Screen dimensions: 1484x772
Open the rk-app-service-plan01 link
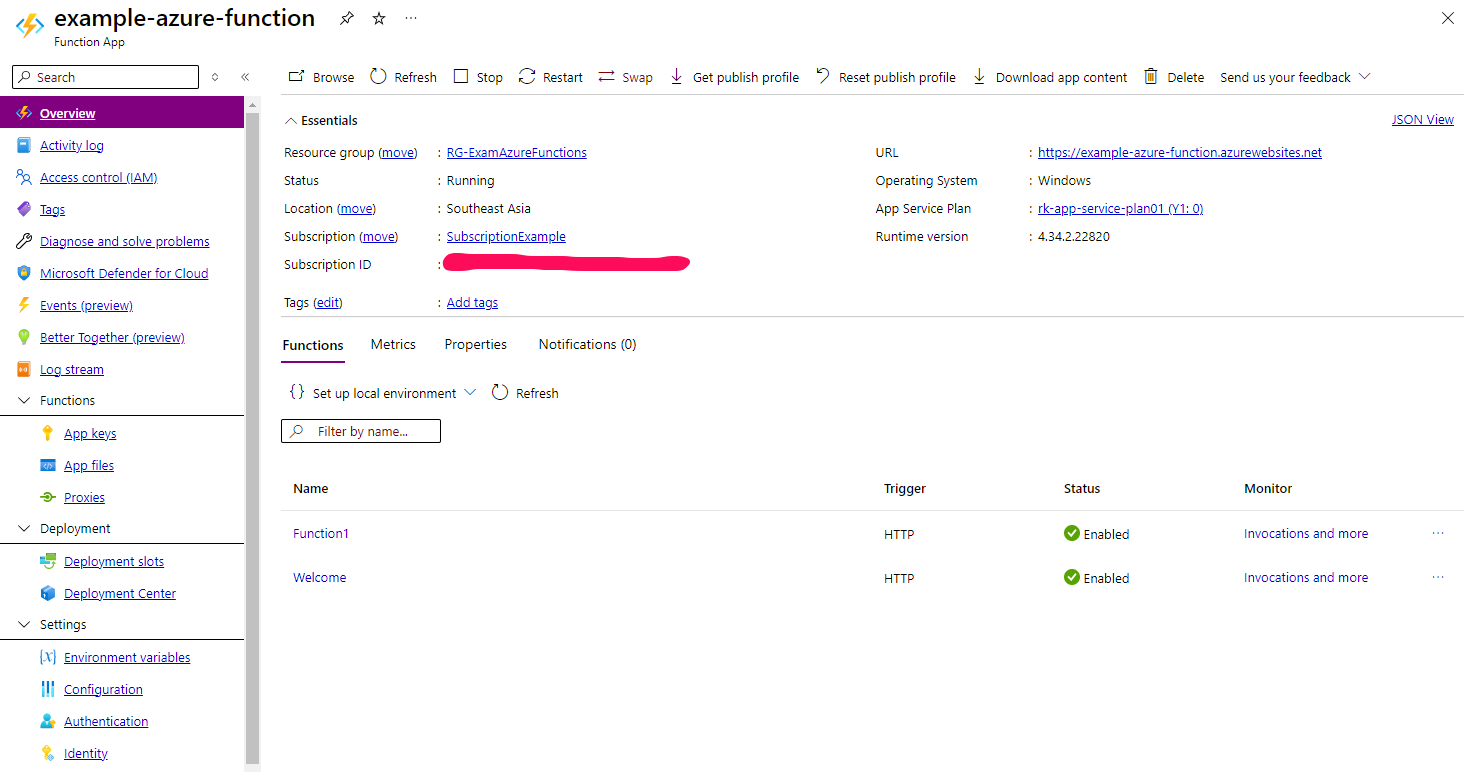[1120, 208]
